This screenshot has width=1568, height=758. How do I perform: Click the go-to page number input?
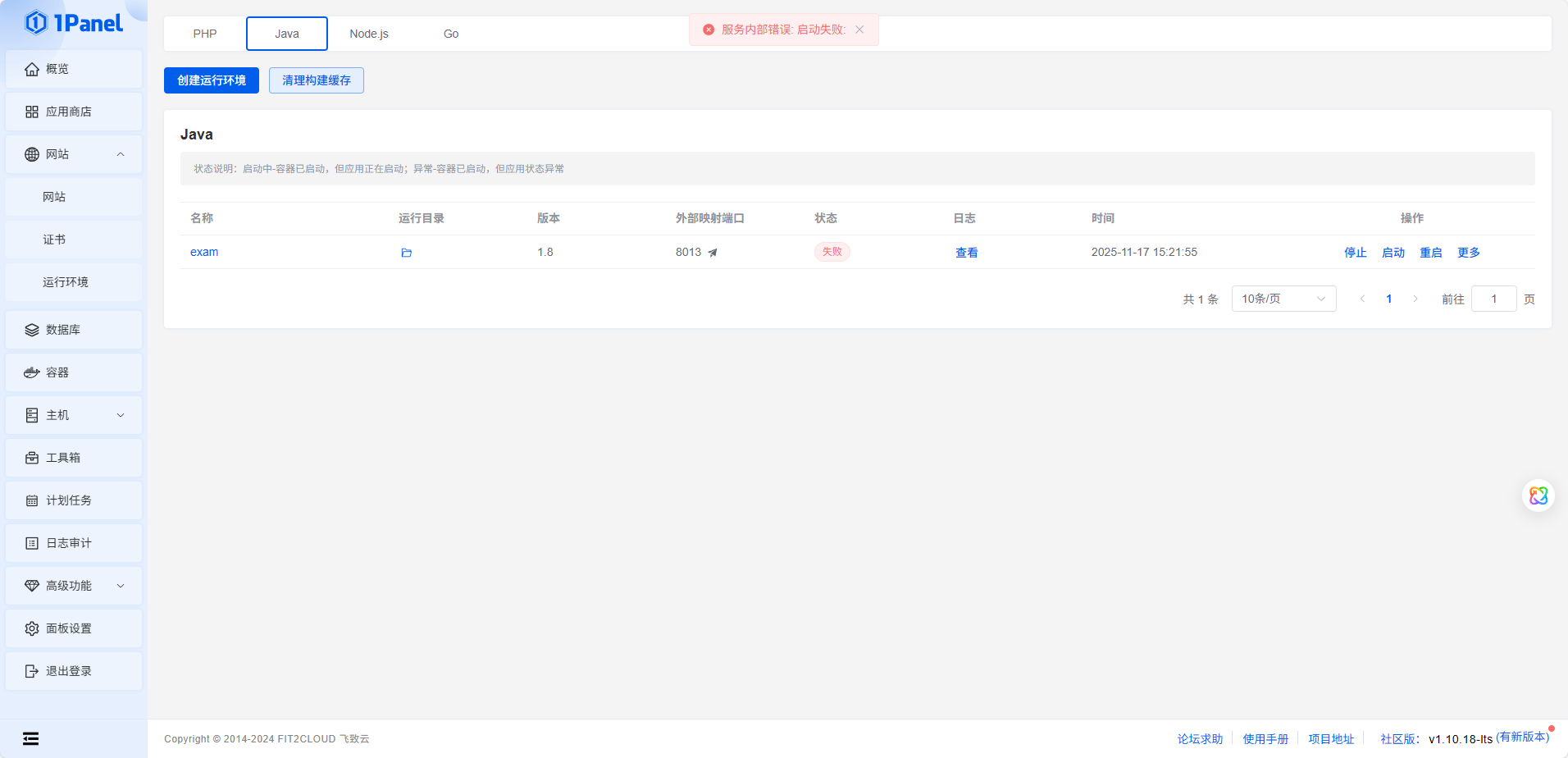[1493, 299]
